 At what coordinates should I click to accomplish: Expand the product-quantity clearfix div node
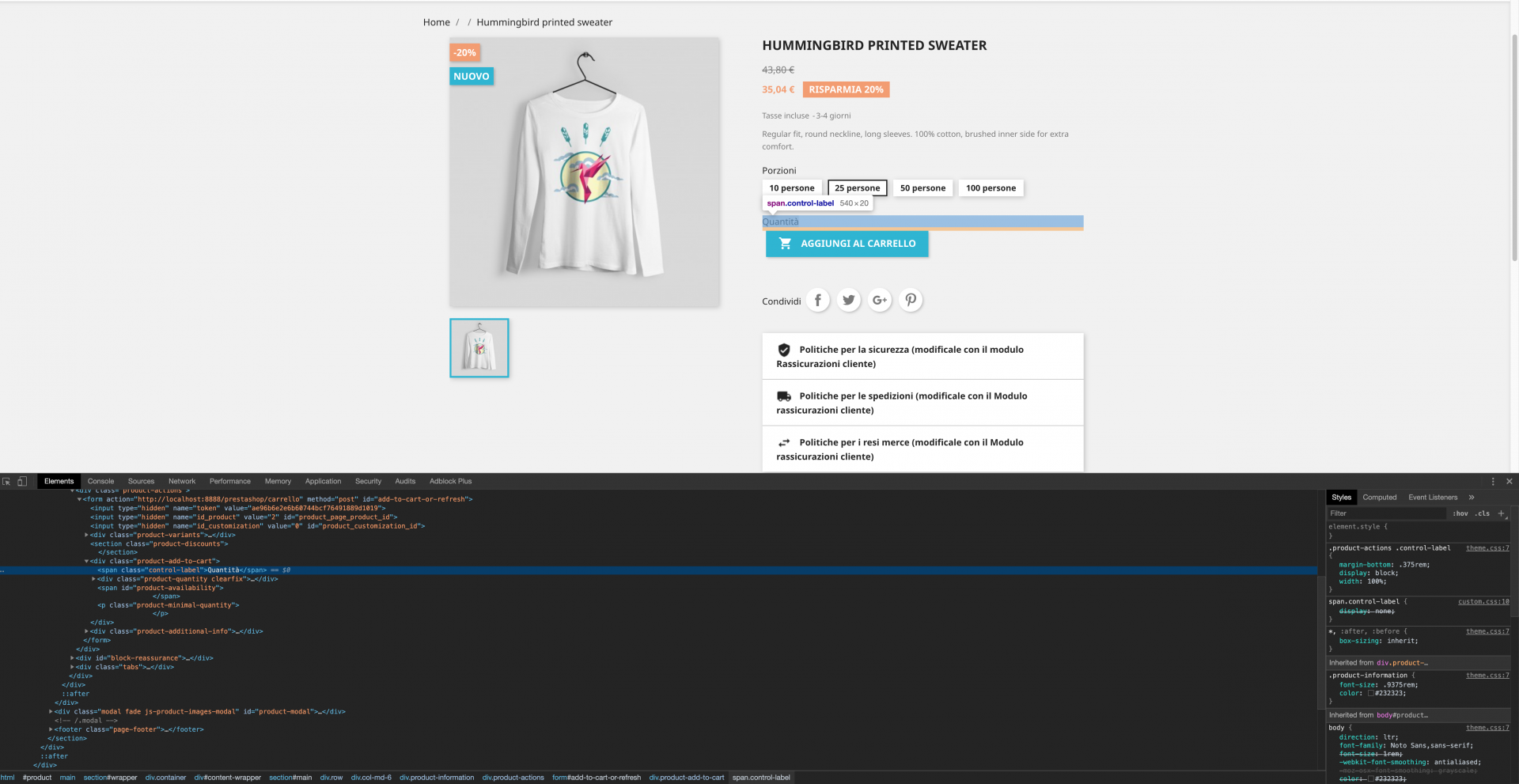click(x=93, y=579)
